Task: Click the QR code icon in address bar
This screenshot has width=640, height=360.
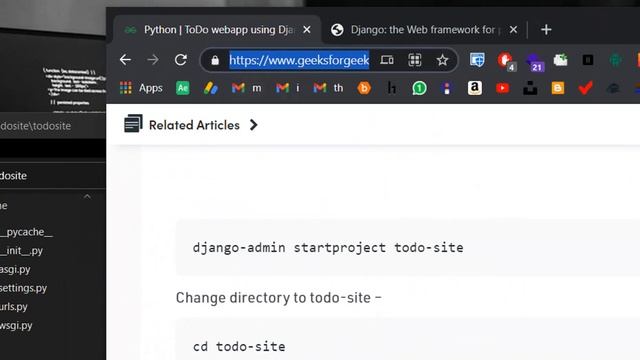Action: click(415, 60)
